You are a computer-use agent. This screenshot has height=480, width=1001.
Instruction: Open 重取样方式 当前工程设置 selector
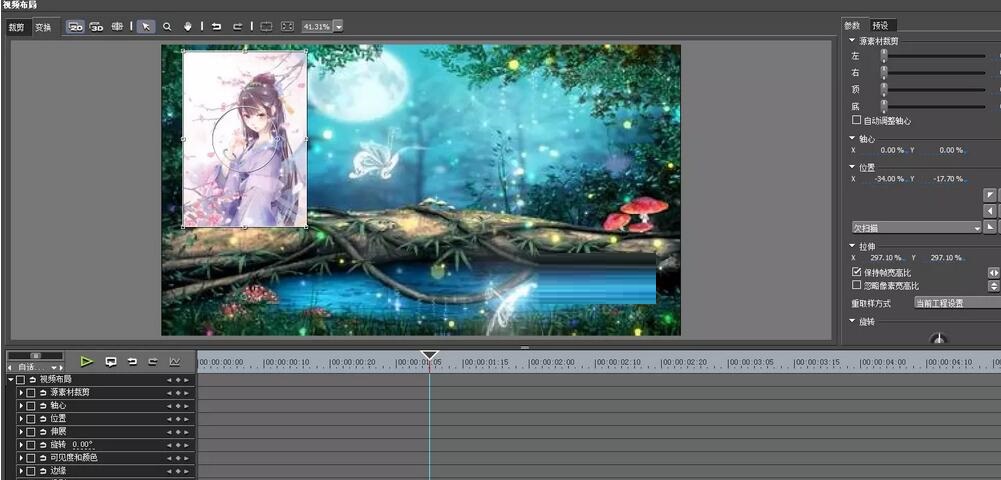956,303
